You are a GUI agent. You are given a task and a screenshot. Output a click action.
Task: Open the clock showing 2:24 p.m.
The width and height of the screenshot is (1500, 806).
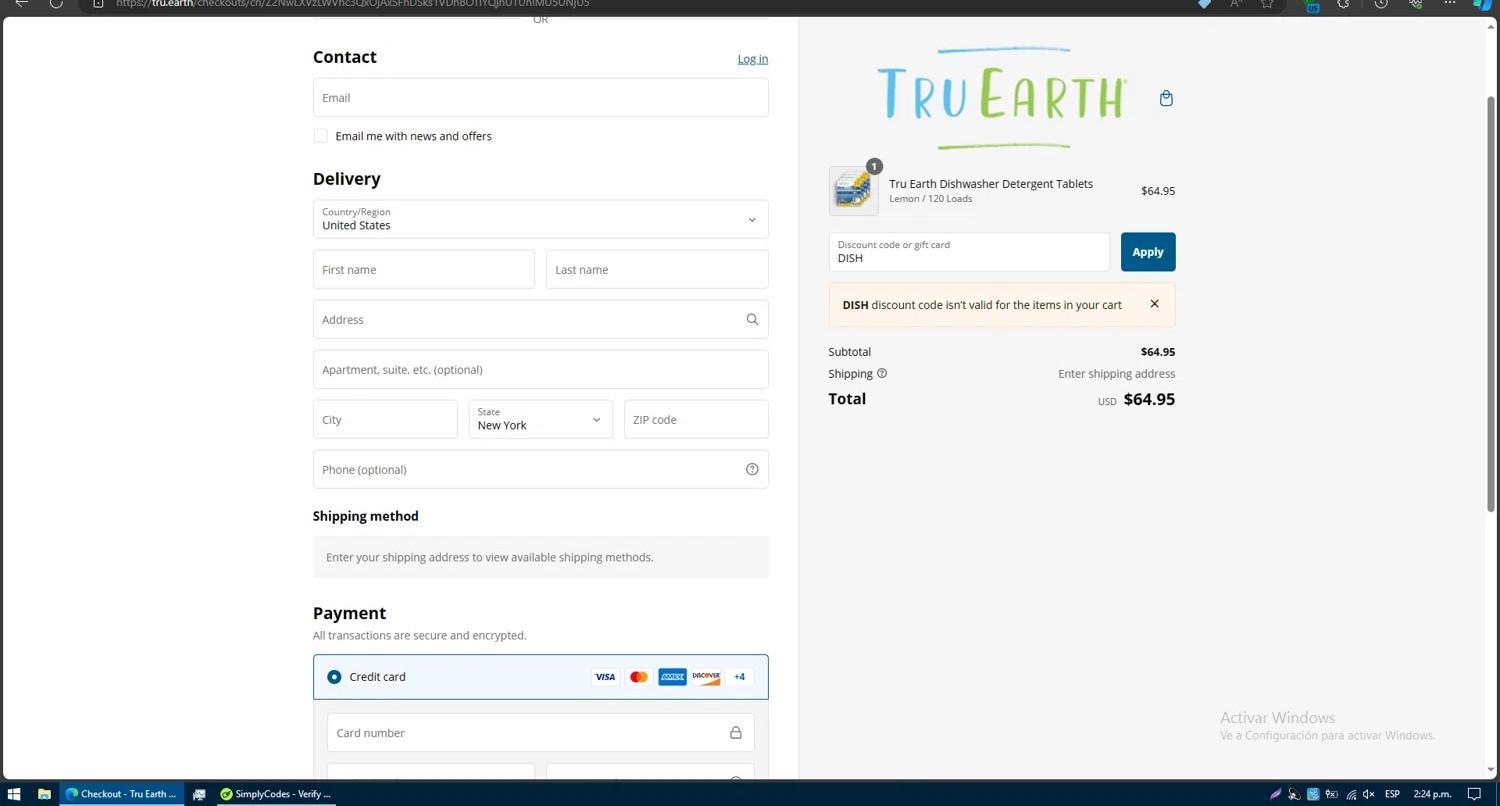pos(1432,794)
